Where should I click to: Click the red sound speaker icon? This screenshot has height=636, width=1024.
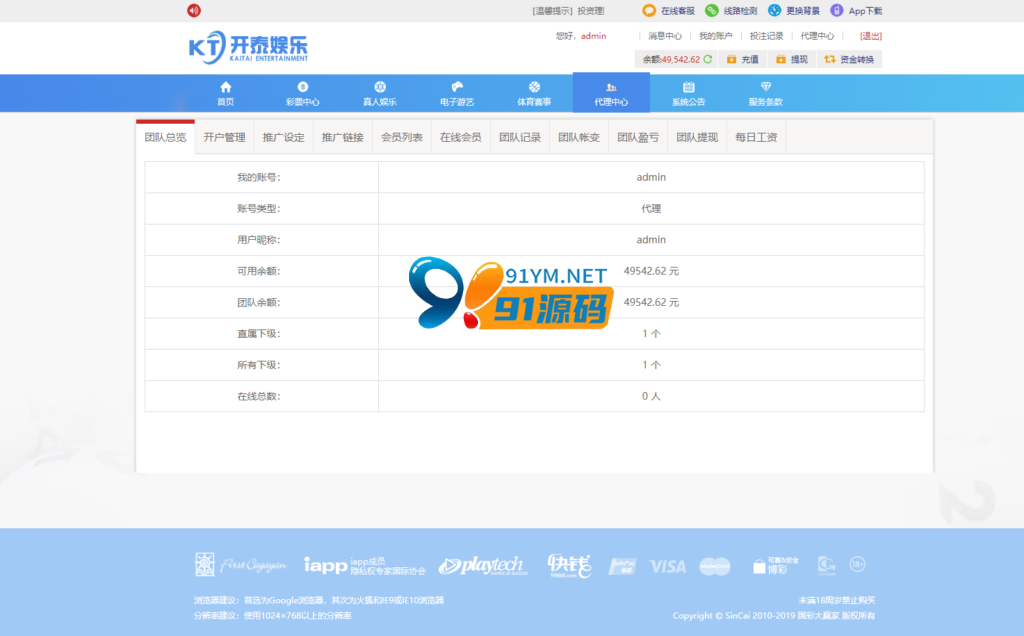[x=194, y=11]
